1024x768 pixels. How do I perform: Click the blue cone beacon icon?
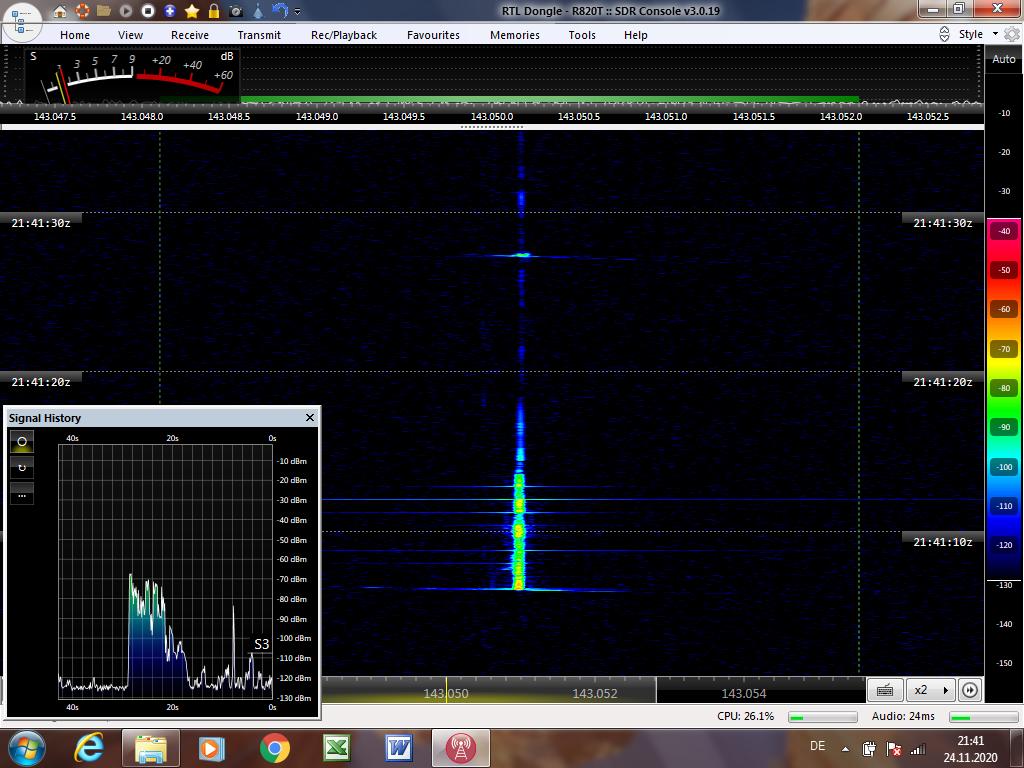258,11
